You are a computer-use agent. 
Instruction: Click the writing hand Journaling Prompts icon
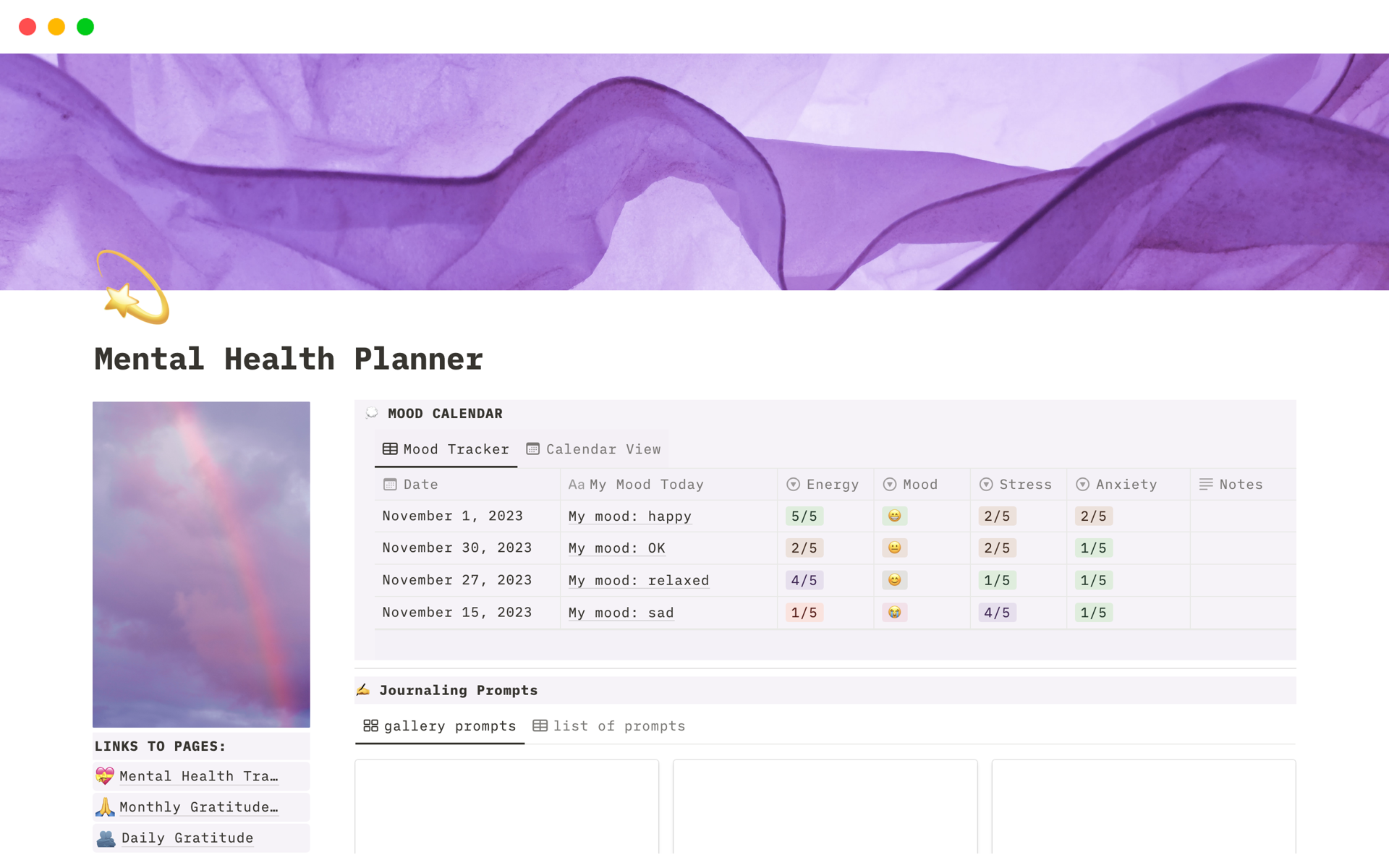[x=363, y=690]
